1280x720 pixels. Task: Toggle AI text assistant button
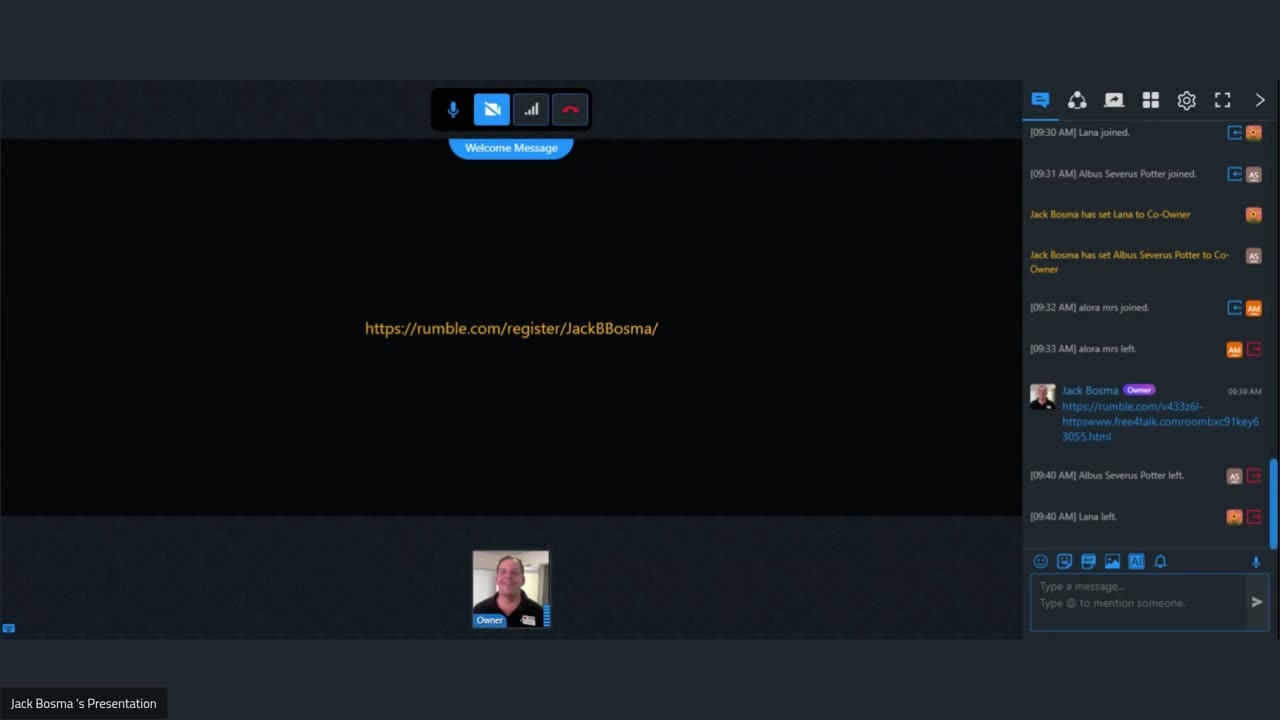[1136, 562]
